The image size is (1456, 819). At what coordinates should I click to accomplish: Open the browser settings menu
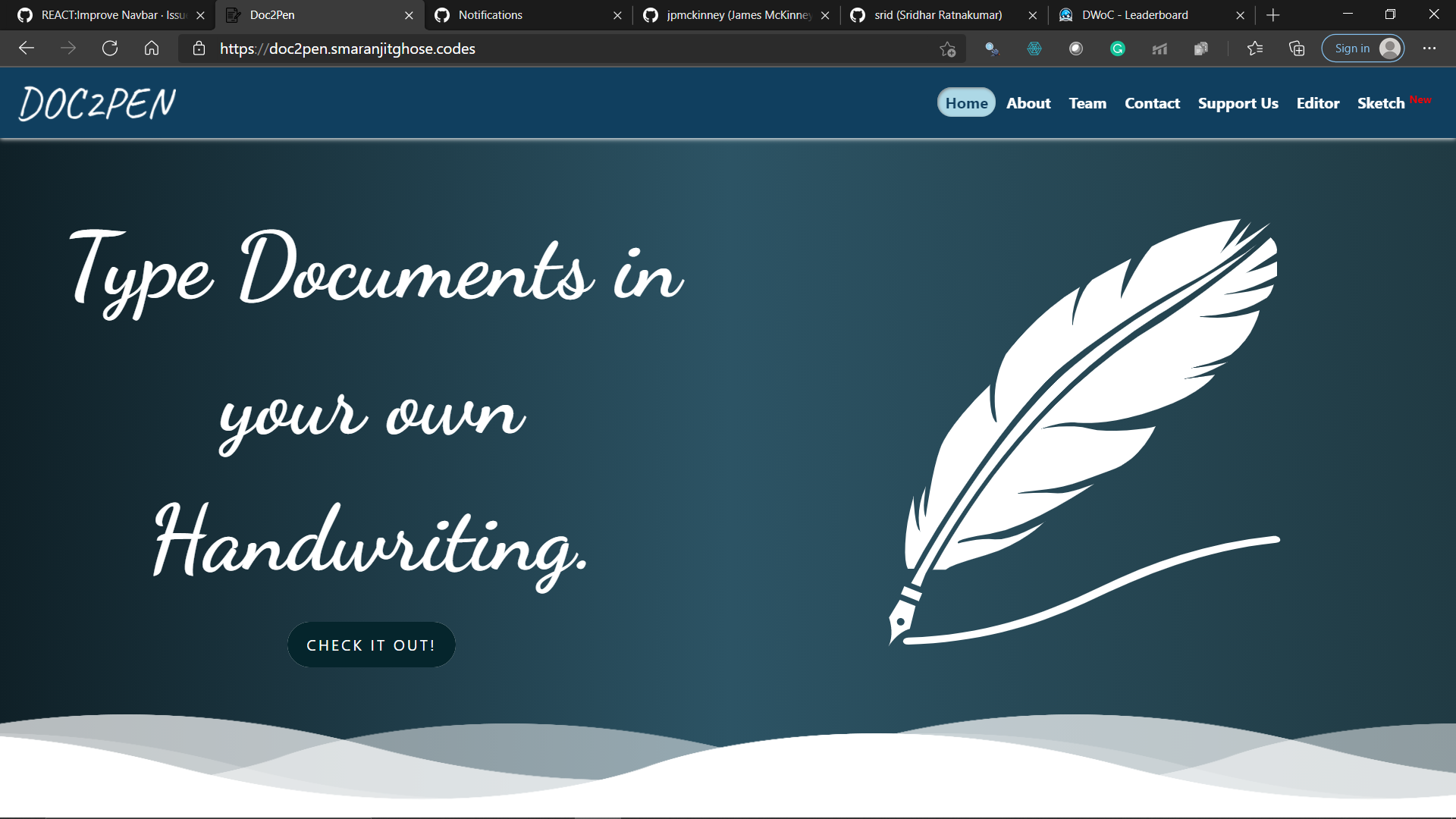1430,48
